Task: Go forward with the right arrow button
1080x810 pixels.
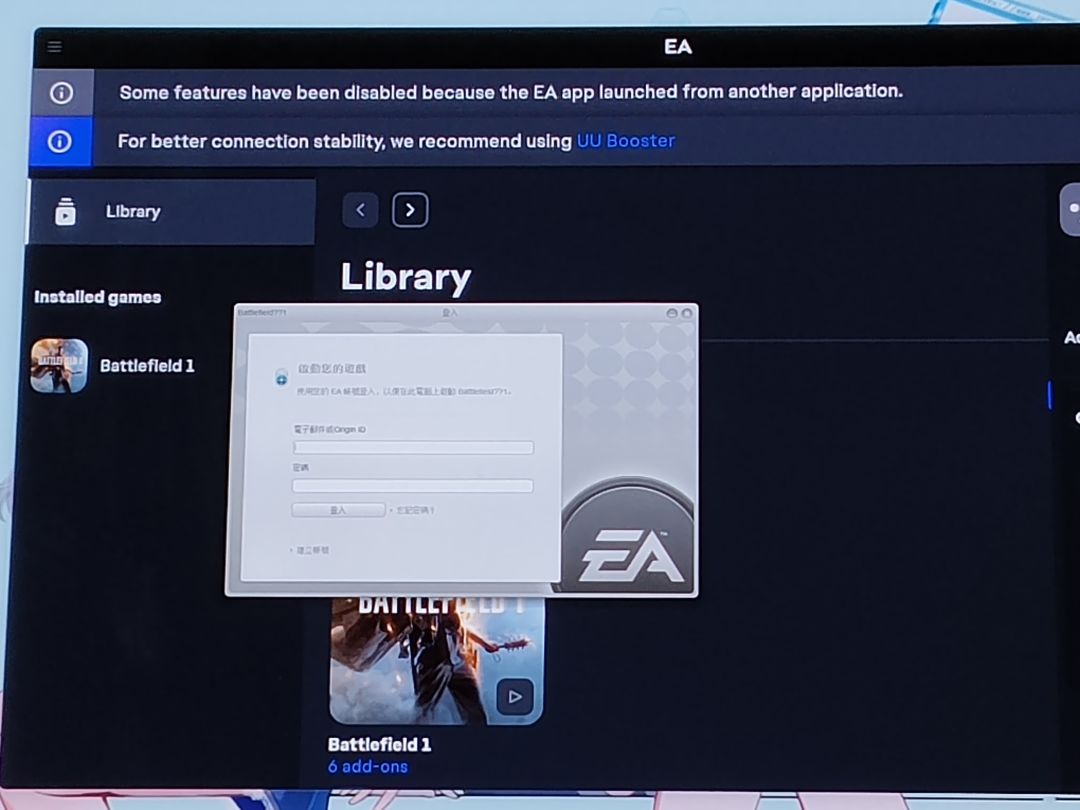Action: tap(410, 210)
